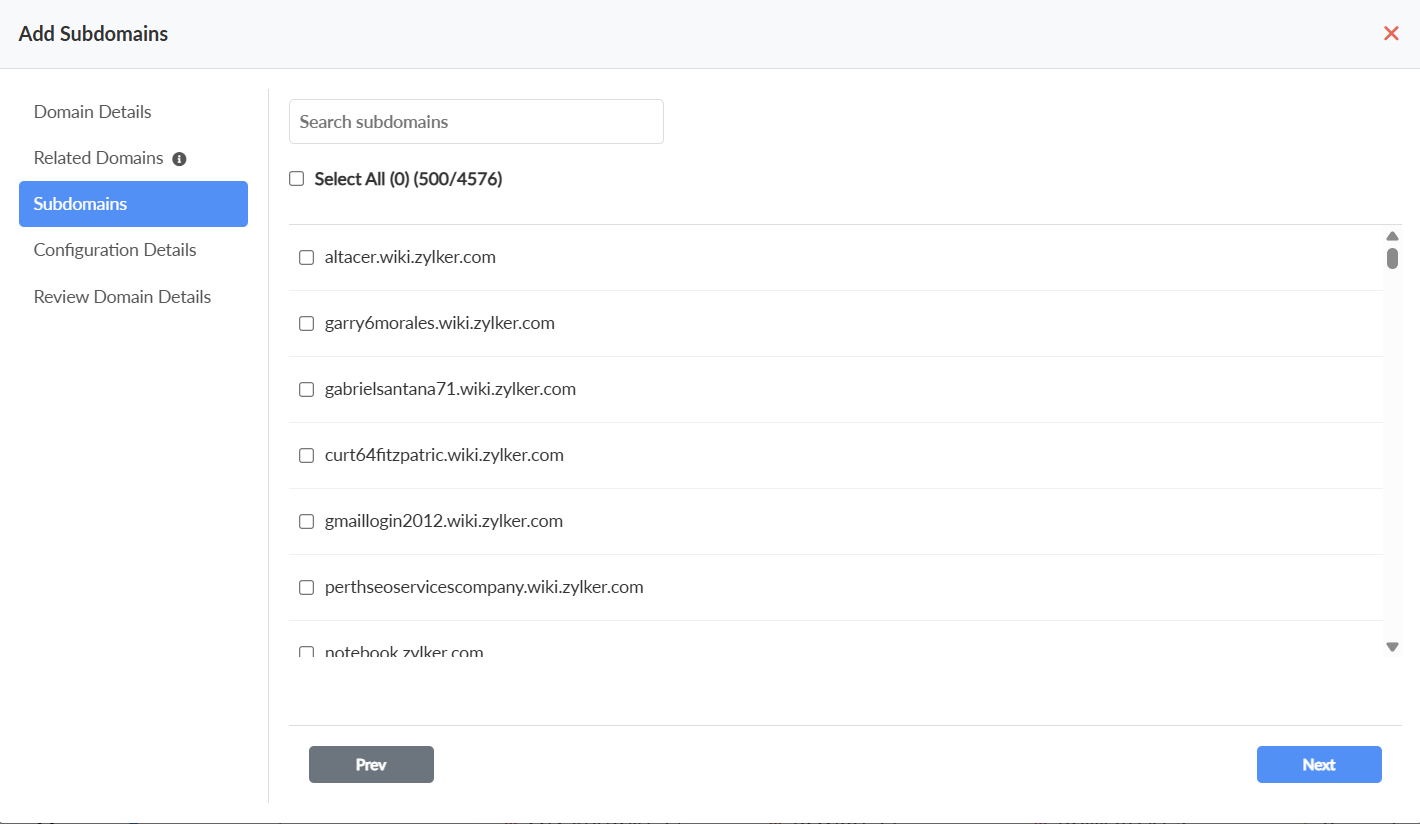Open the Domain Details step
This screenshot has width=1420, height=824.
coord(93,112)
